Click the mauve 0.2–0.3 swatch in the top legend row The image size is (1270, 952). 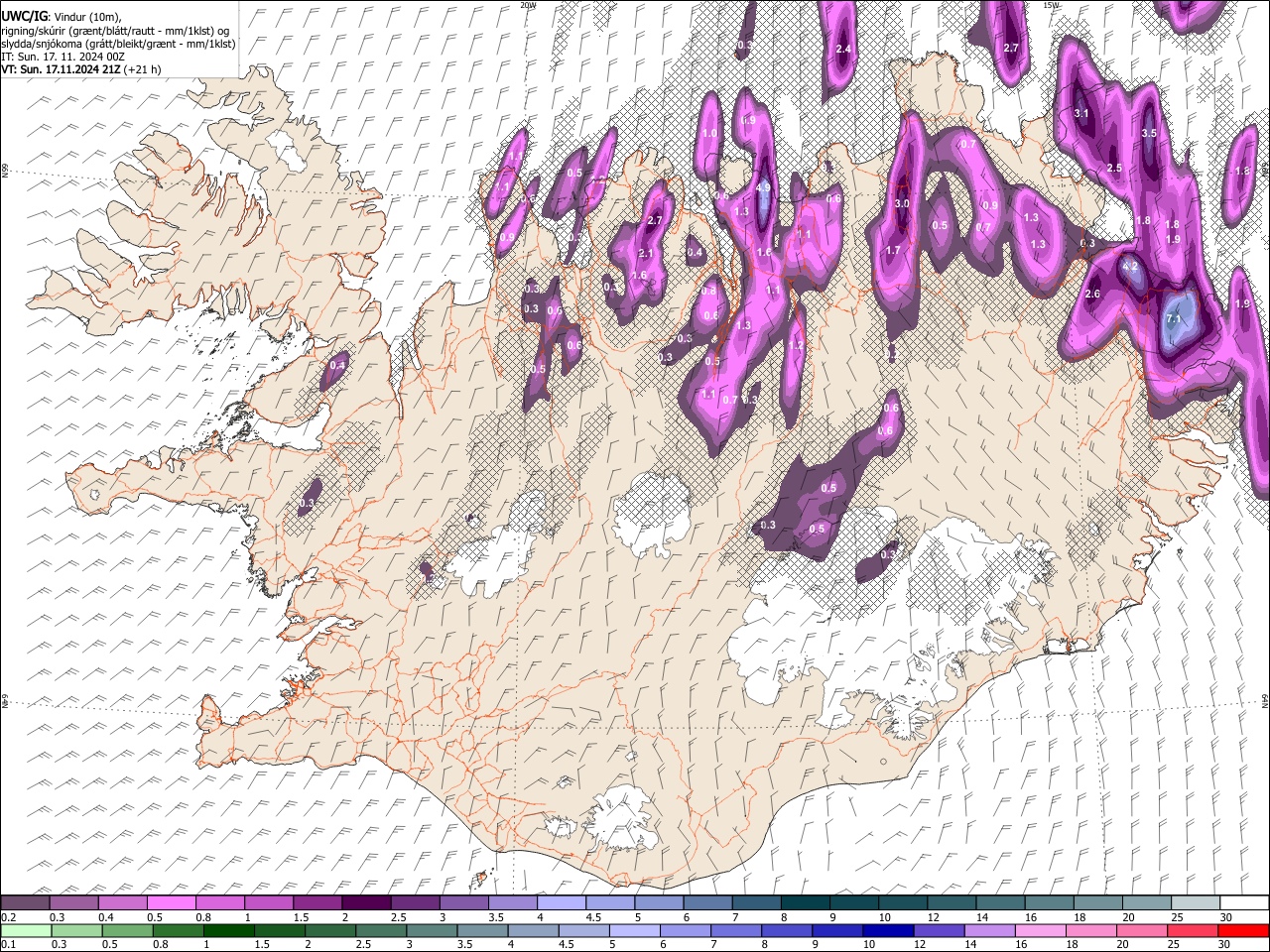pos(26,902)
